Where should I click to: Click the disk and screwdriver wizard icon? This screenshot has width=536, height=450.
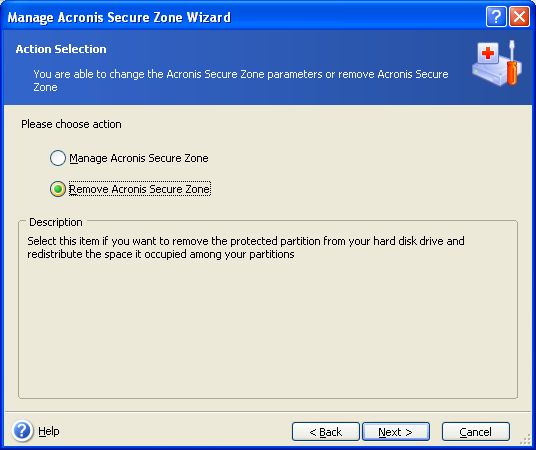tap(498, 64)
